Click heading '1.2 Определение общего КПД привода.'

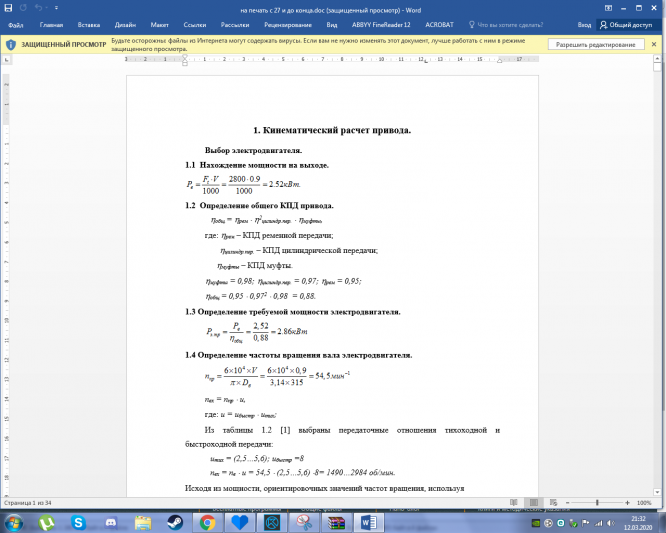(259, 206)
